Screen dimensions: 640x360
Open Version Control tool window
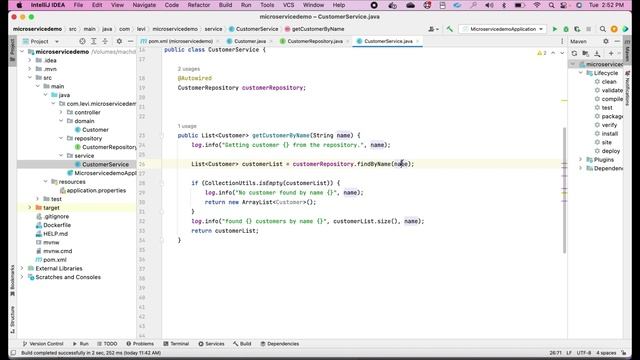pyautogui.click(x=43, y=344)
